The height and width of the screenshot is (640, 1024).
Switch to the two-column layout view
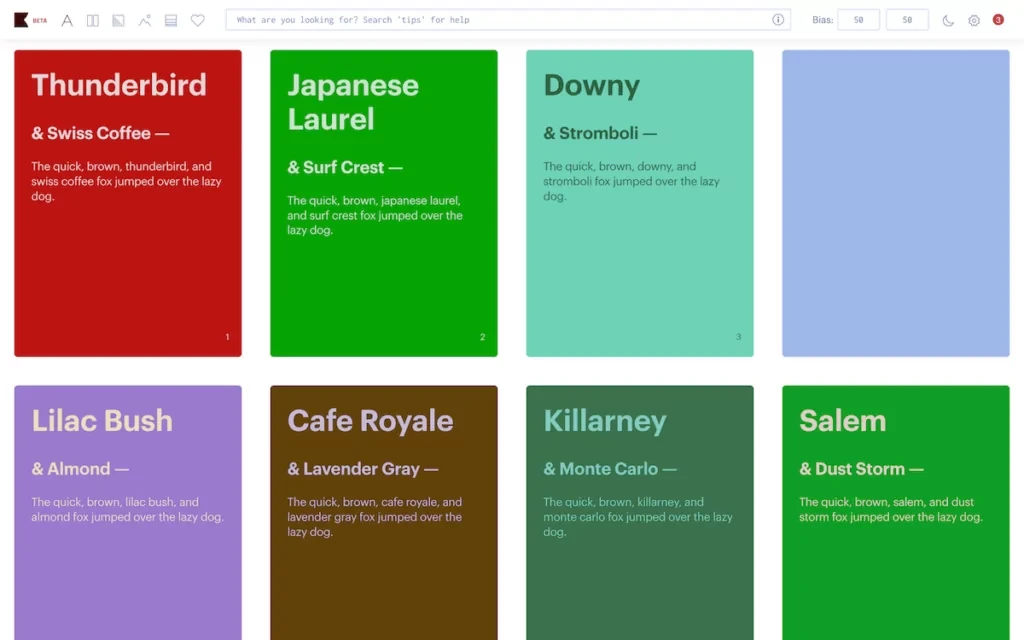[93, 20]
